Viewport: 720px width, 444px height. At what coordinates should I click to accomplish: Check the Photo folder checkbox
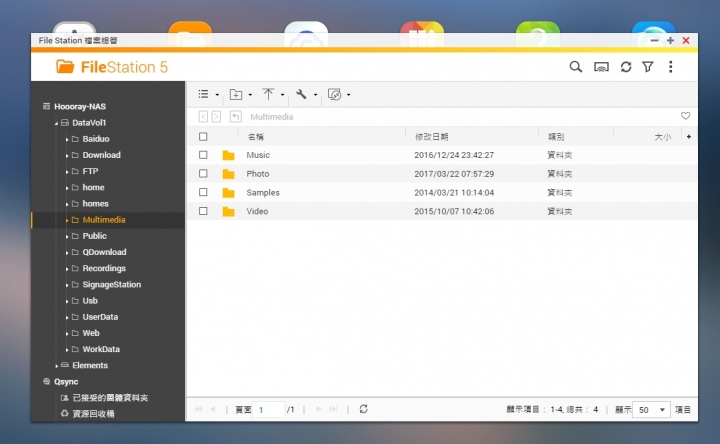point(203,174)
